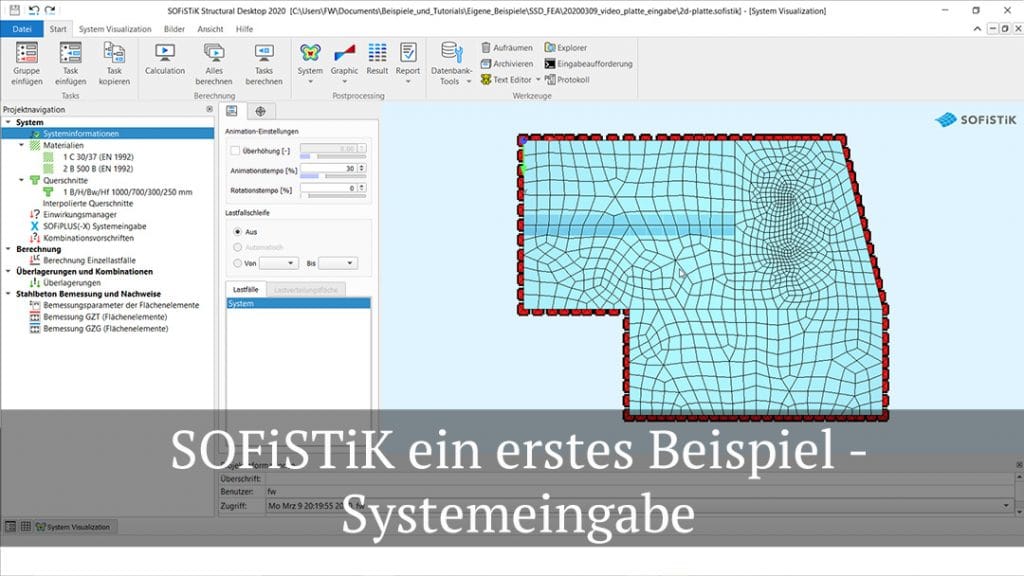Select the Von radio button

point(236,263)
